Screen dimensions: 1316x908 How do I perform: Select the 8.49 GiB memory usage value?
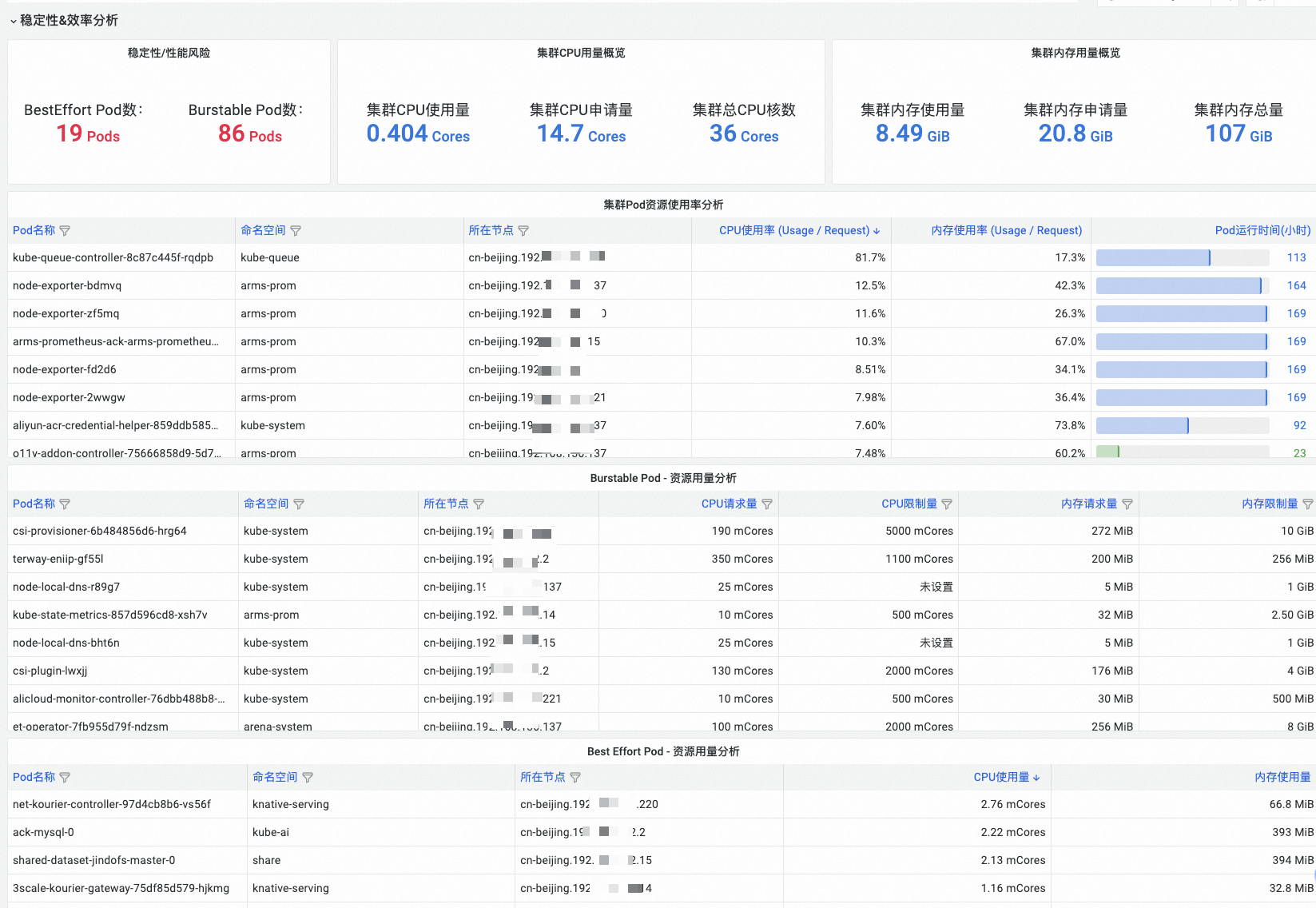pos(912,133)
